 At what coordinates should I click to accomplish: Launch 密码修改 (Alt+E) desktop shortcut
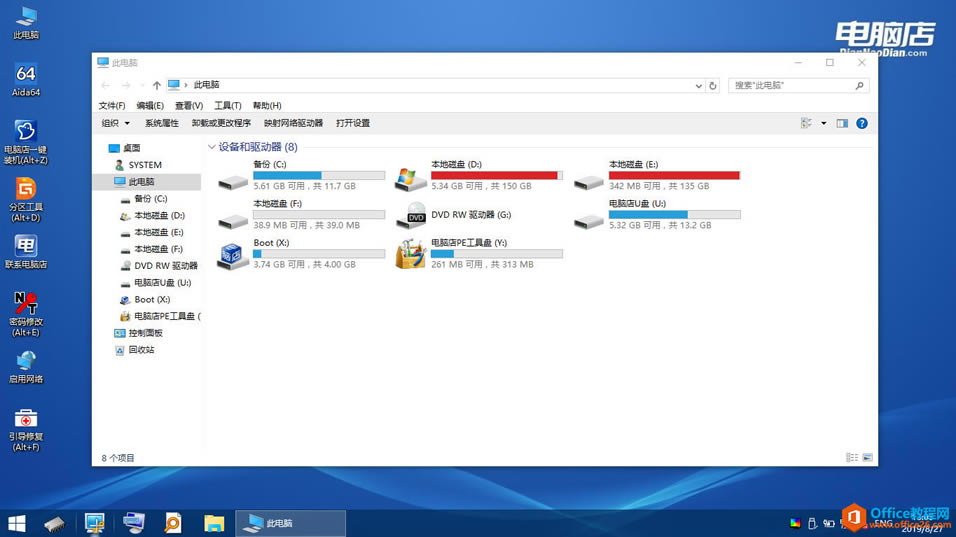[26, 314]
